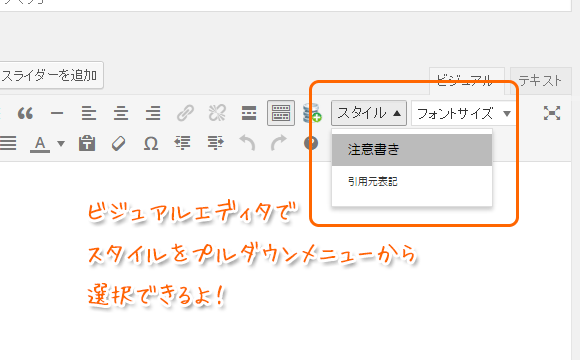Align text center
This screenshot has height=360, width=580.
(121, 113)
